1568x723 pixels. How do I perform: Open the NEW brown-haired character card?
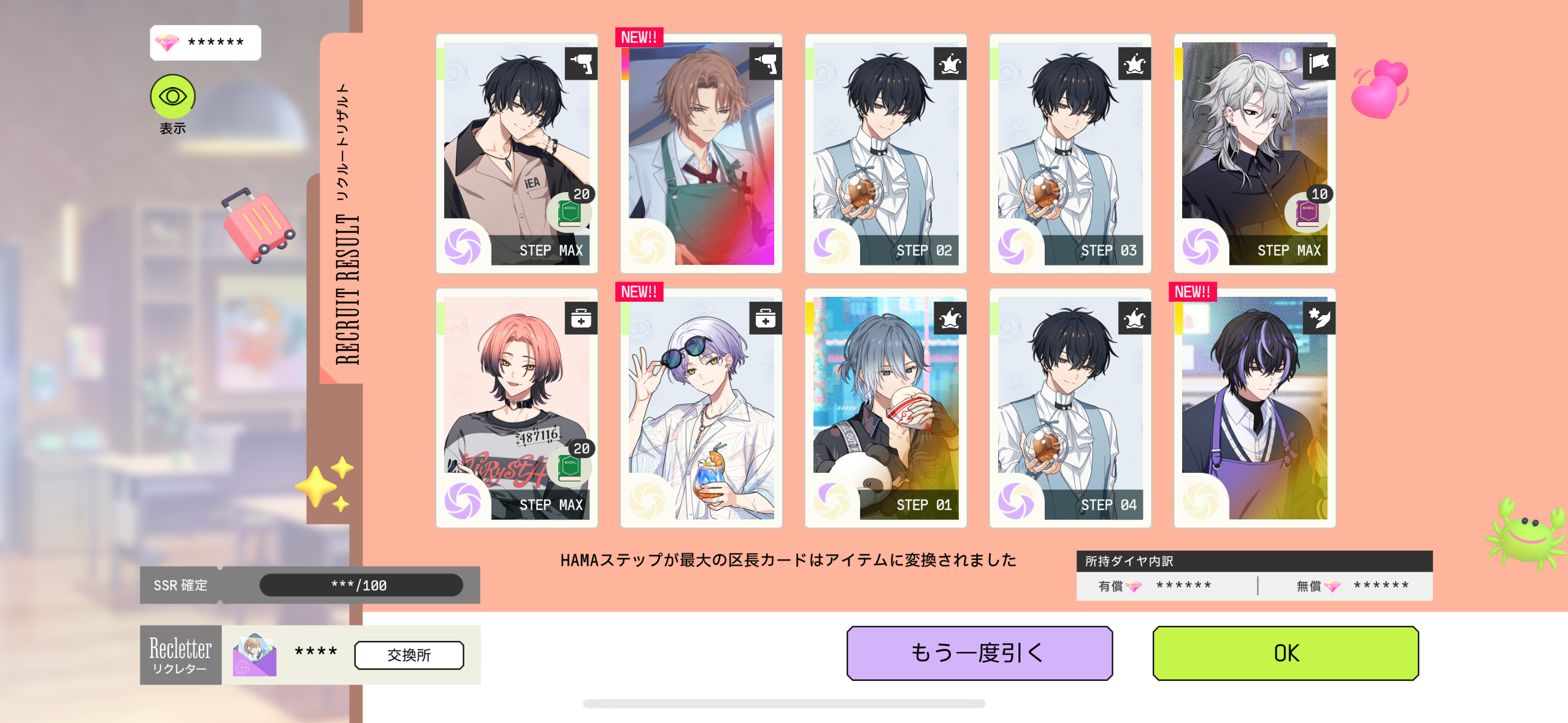701,153
